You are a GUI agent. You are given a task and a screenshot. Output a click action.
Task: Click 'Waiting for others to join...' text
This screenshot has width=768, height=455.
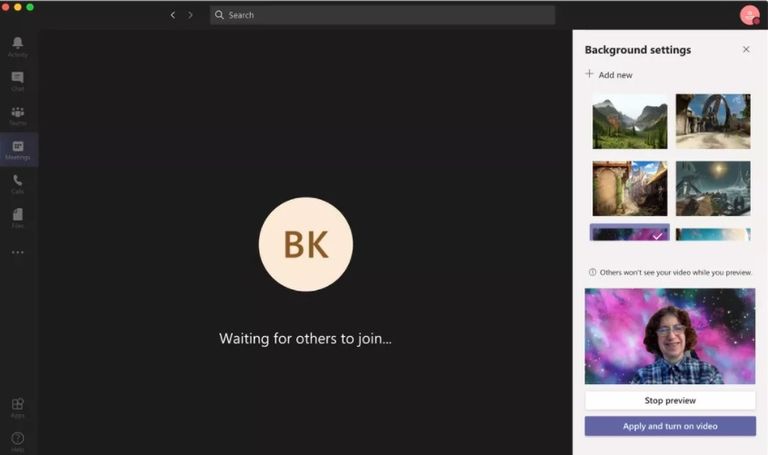coord(305,338)
